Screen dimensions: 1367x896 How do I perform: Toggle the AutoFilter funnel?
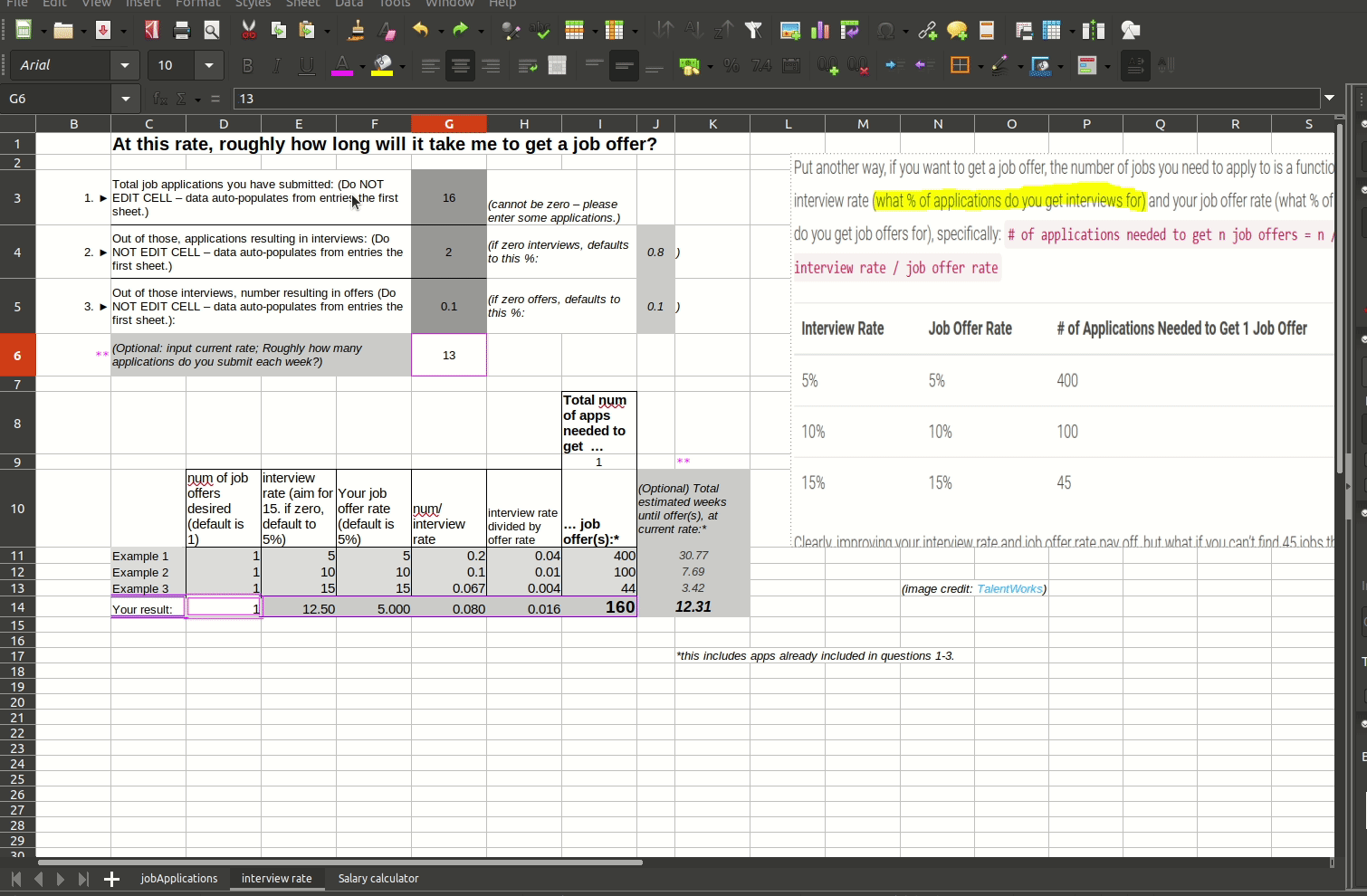coord(753,31)
